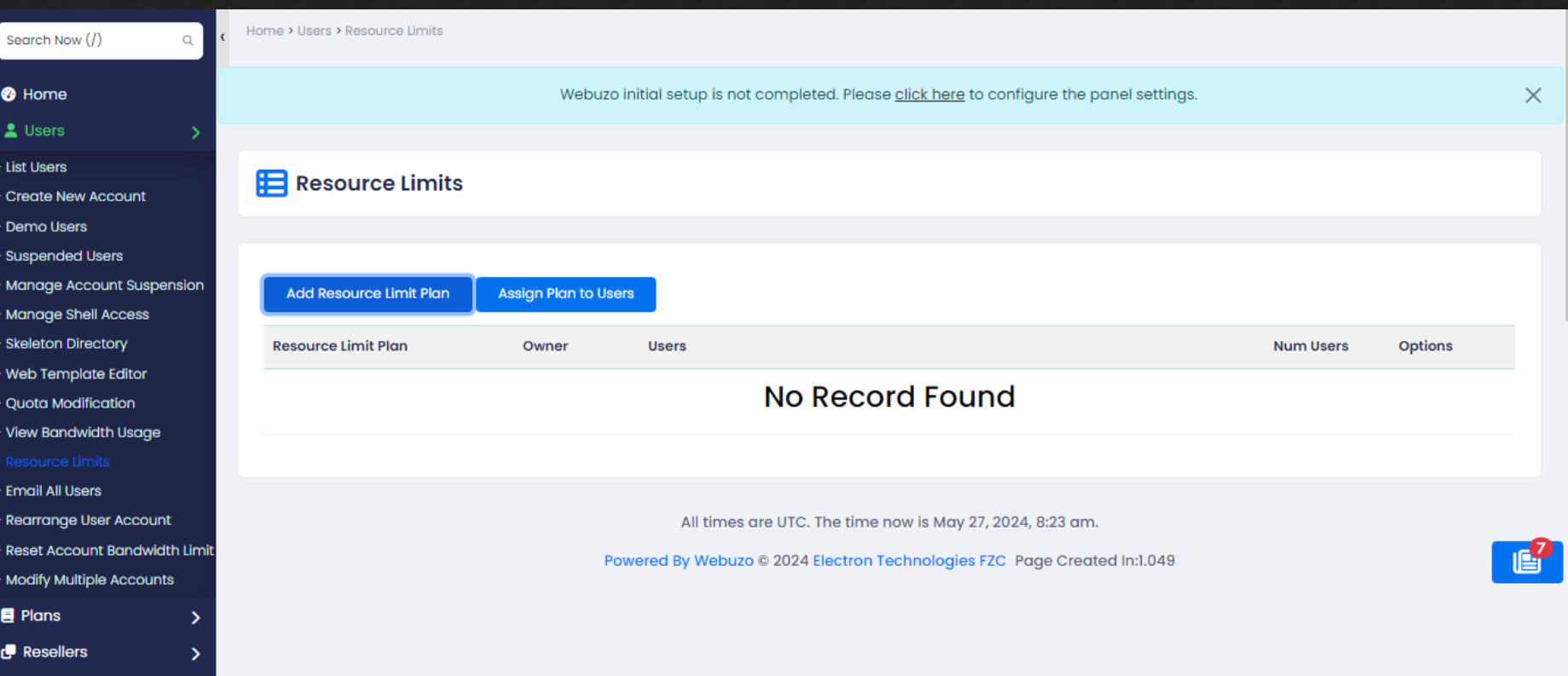Click the Resellers icon in sidebar

pos(9,652)
